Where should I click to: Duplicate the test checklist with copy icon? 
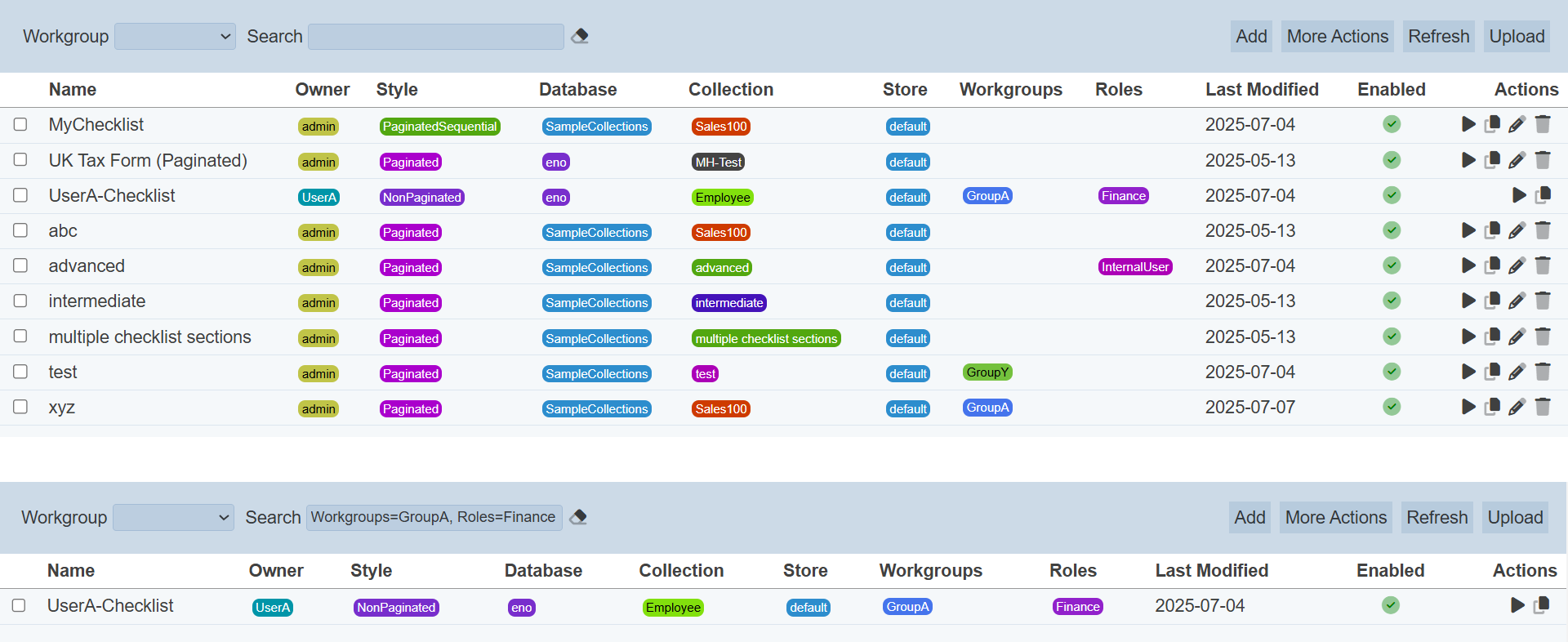[1492, 372]
